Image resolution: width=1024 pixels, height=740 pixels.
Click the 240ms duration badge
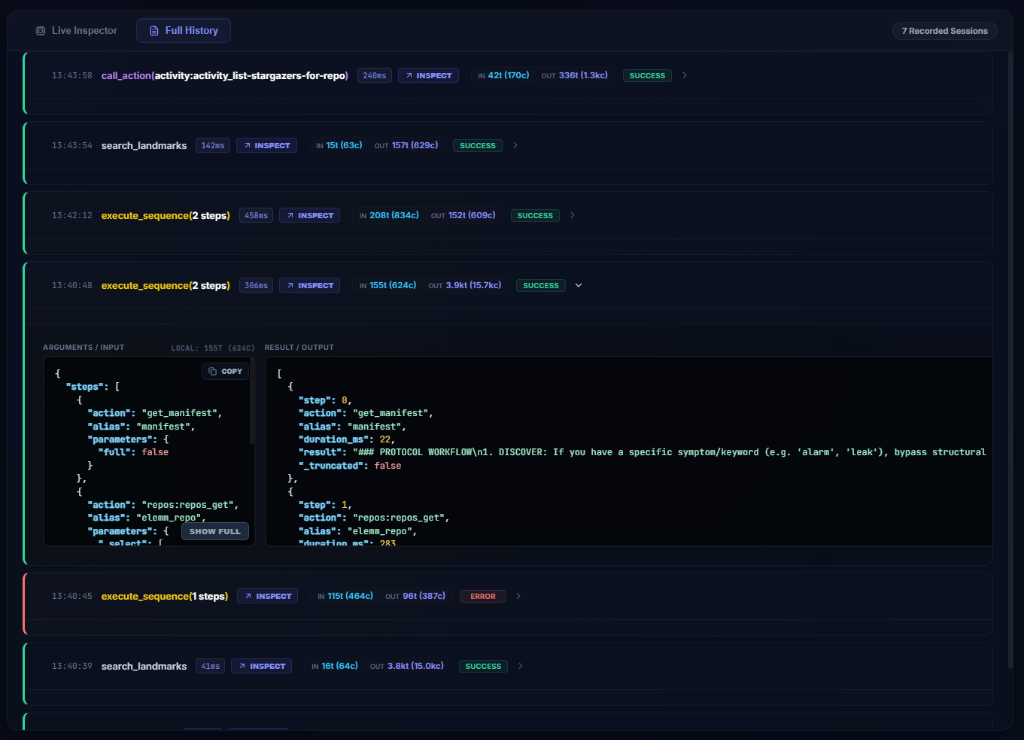pos(374,76)
